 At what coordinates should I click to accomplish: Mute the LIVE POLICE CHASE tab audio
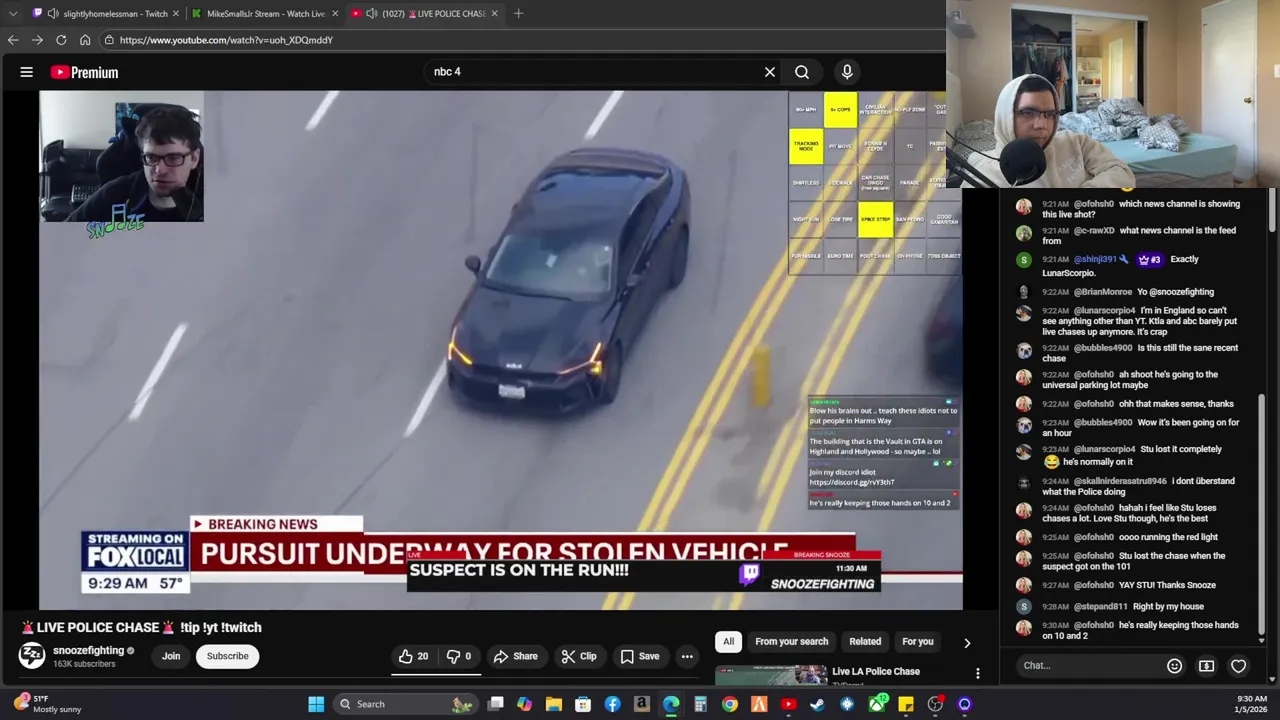371,13
